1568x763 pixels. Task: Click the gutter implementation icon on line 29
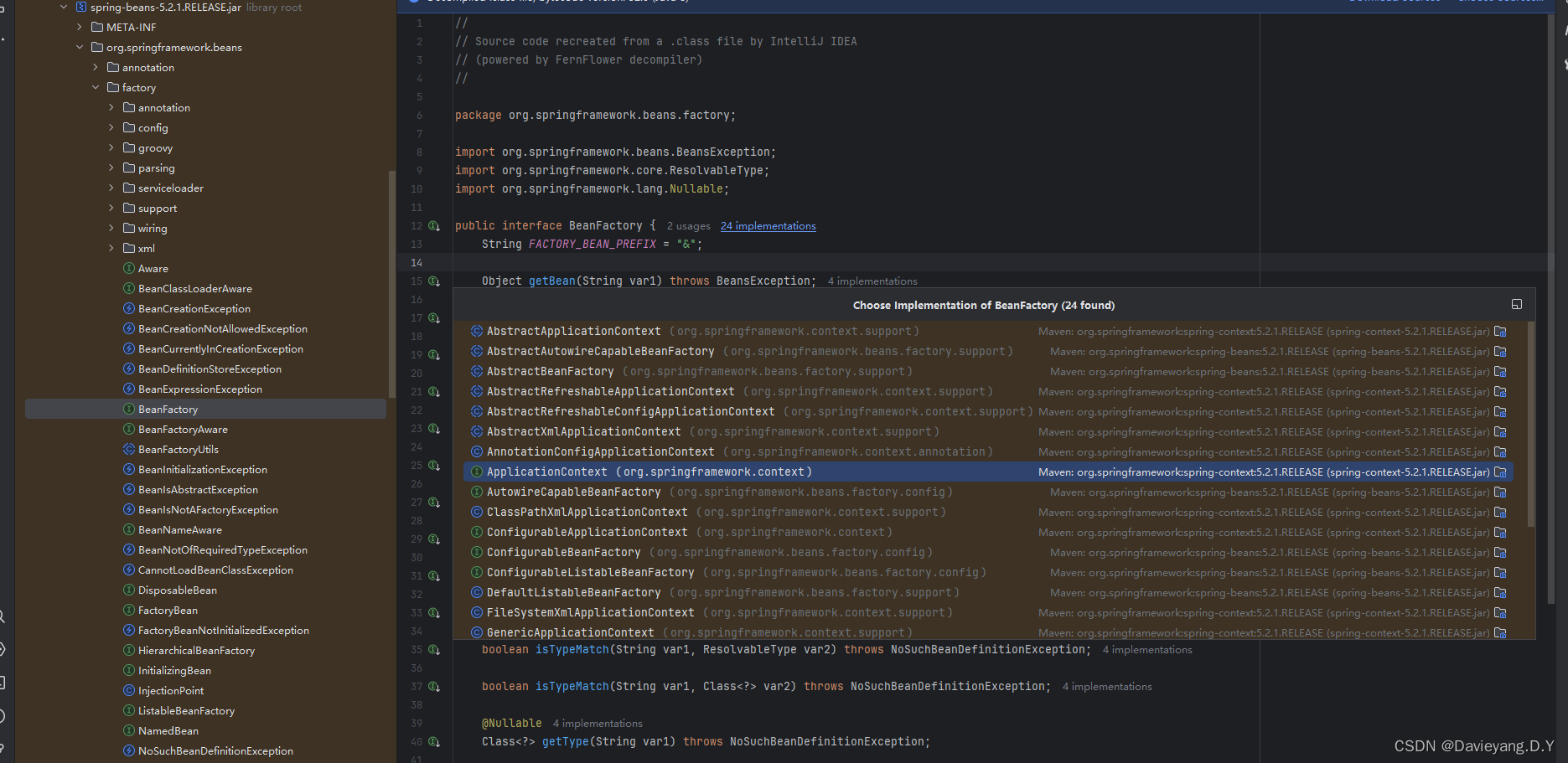point(434,539)
